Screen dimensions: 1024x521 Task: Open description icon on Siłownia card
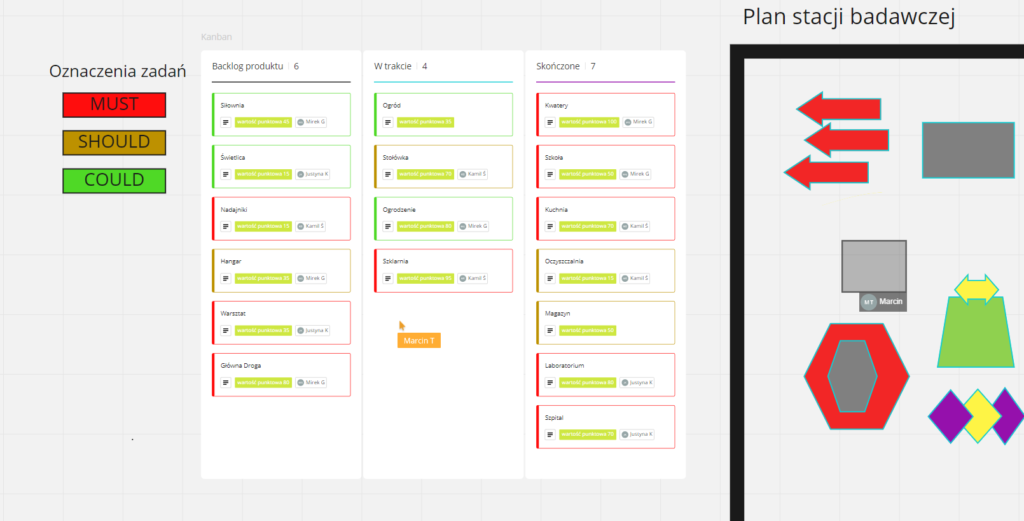[226, 122]
